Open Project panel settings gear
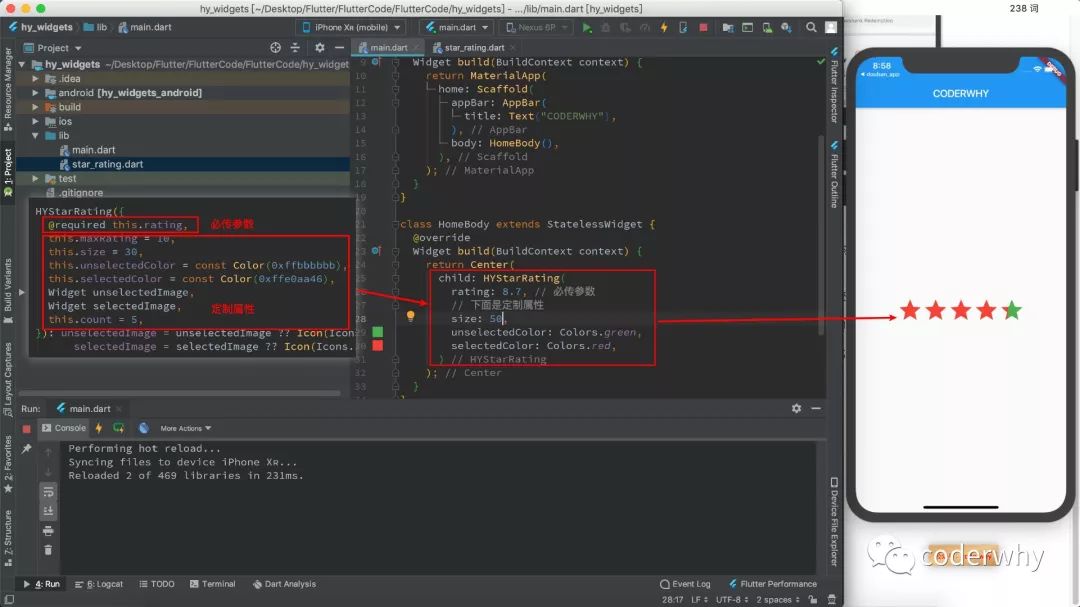1080x607 pixels. [x=320, y=48]
